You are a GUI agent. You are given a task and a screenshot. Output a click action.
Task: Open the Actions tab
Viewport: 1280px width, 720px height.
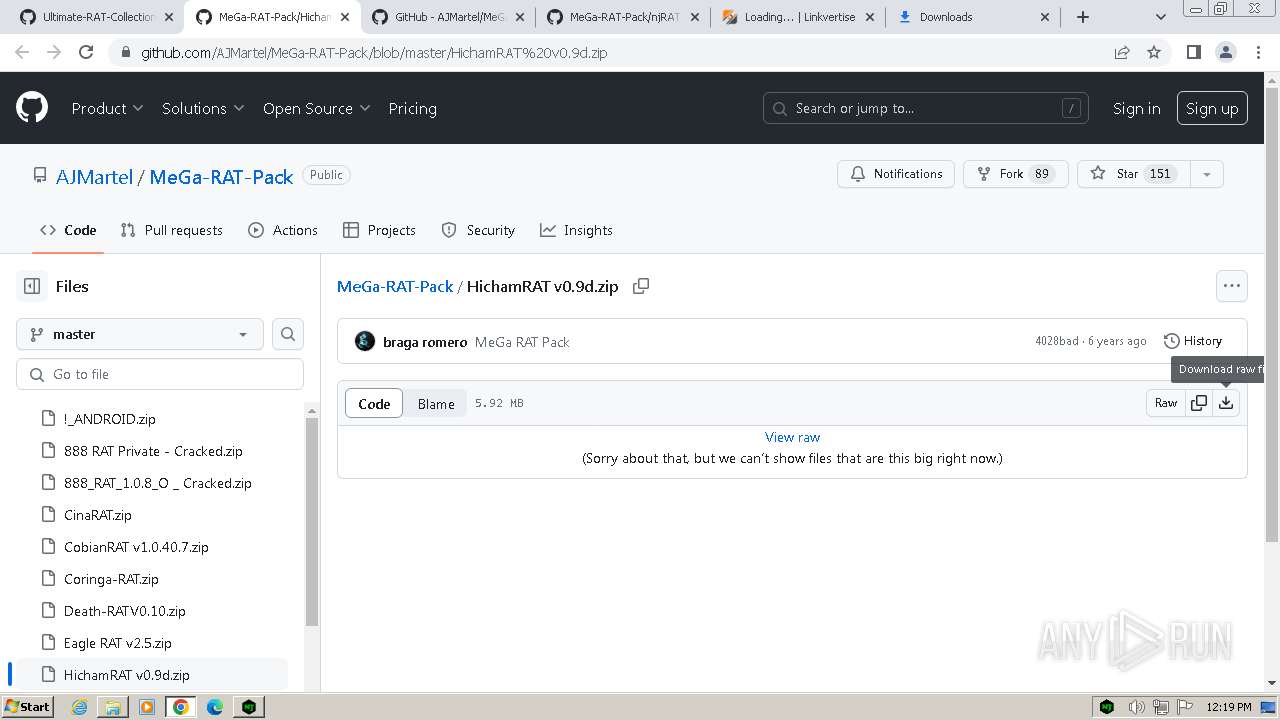283,230
